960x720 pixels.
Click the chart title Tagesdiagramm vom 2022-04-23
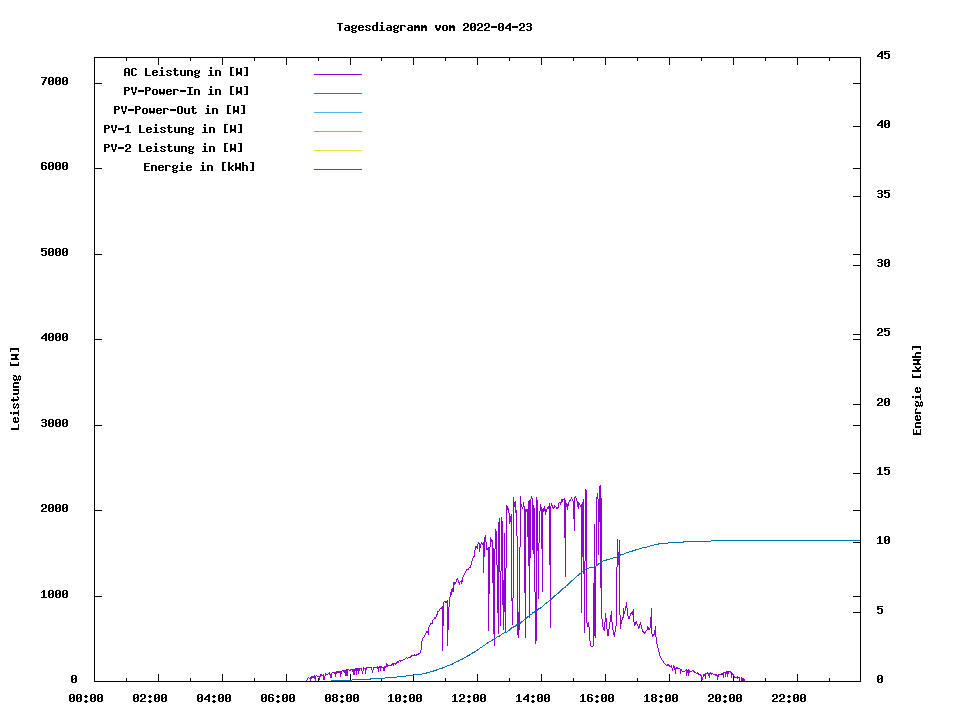click(x=434, y=27)
